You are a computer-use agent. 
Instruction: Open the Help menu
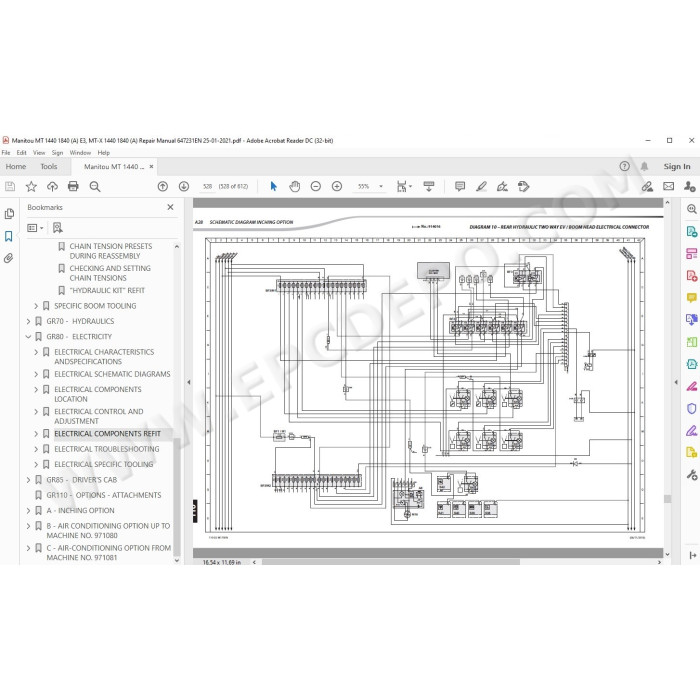(104, 153)
